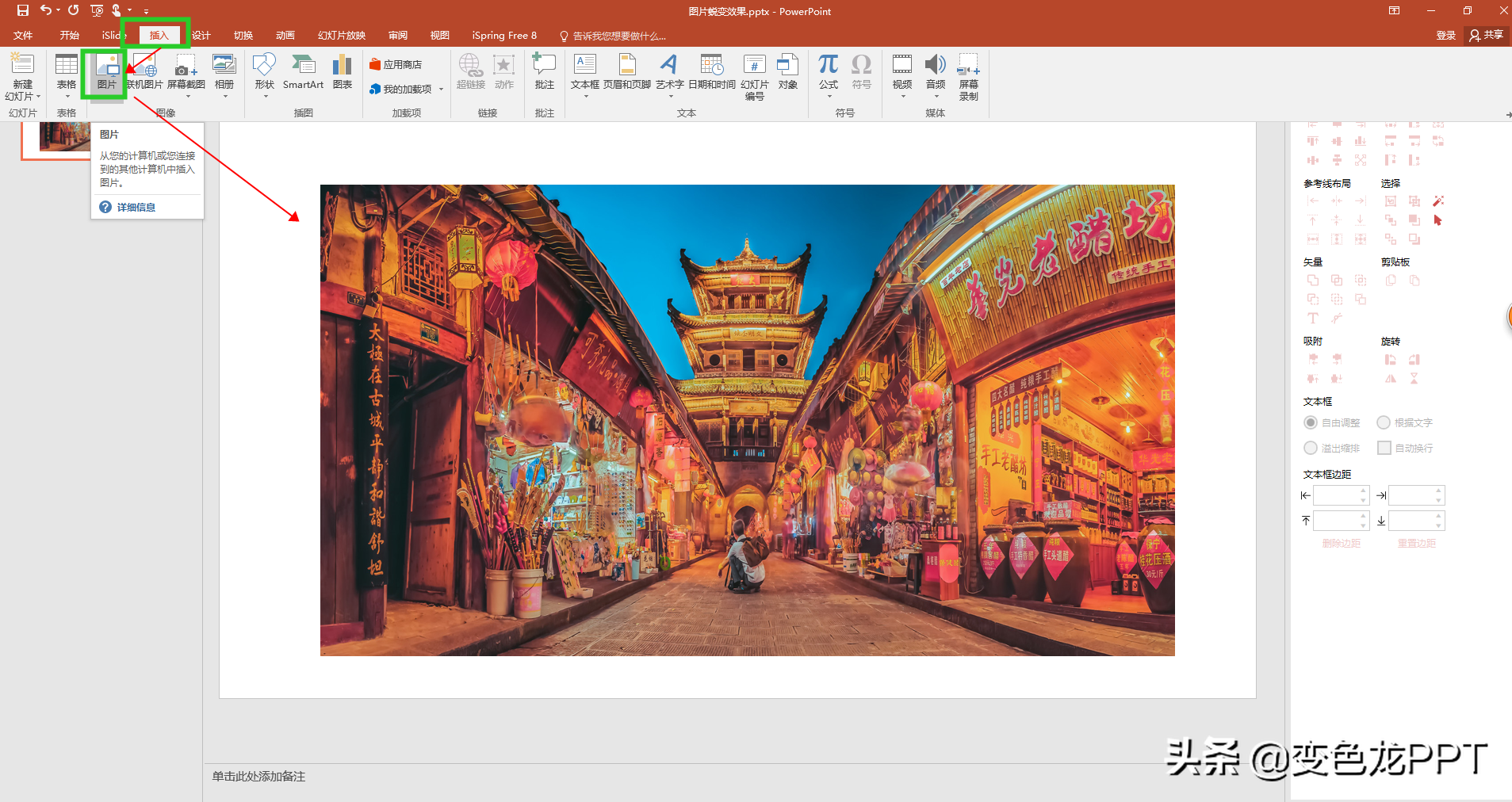Click the 详细信息 tooltip link

tap(136, 207)
